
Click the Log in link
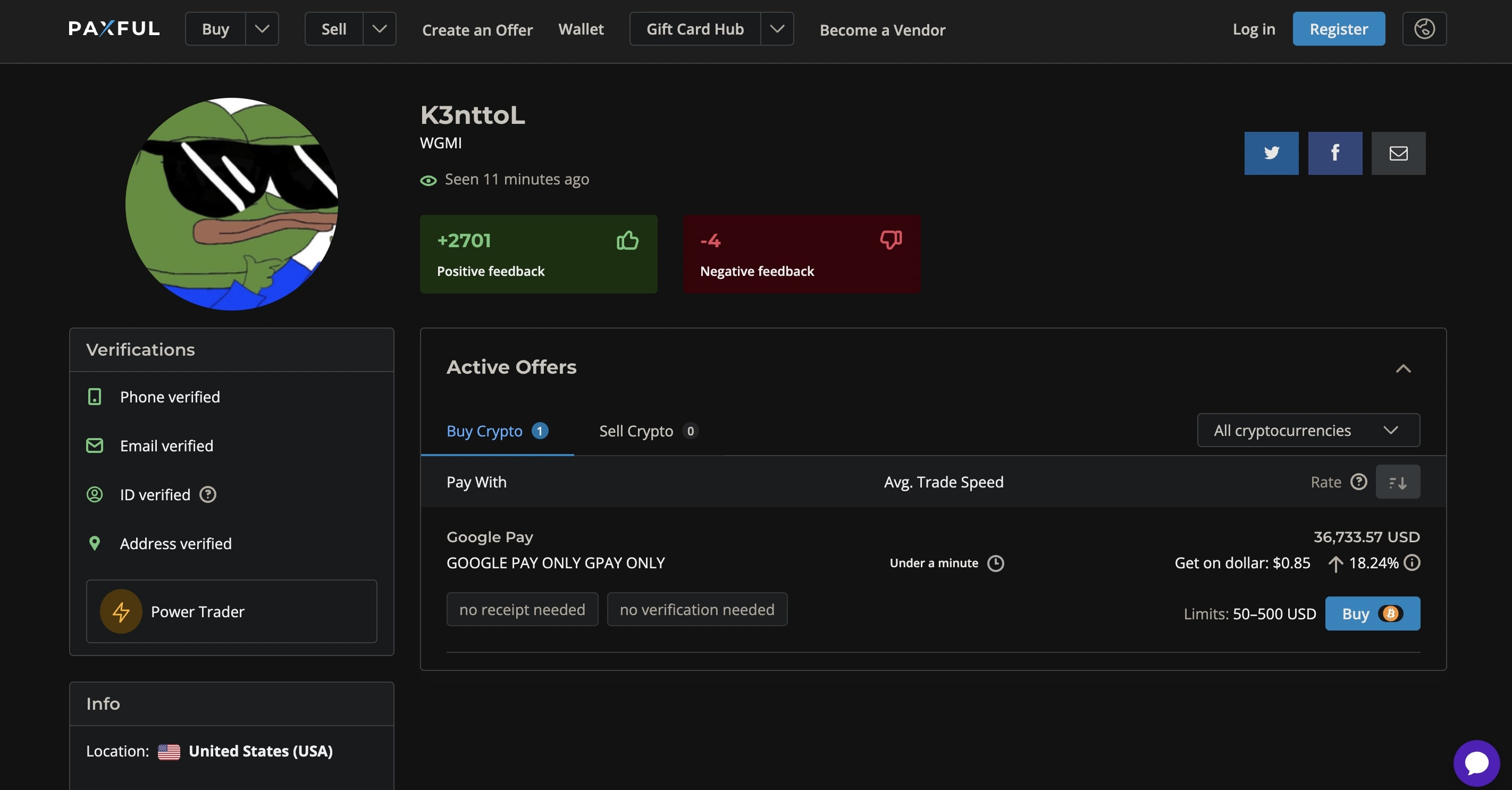coord(1254,29)
